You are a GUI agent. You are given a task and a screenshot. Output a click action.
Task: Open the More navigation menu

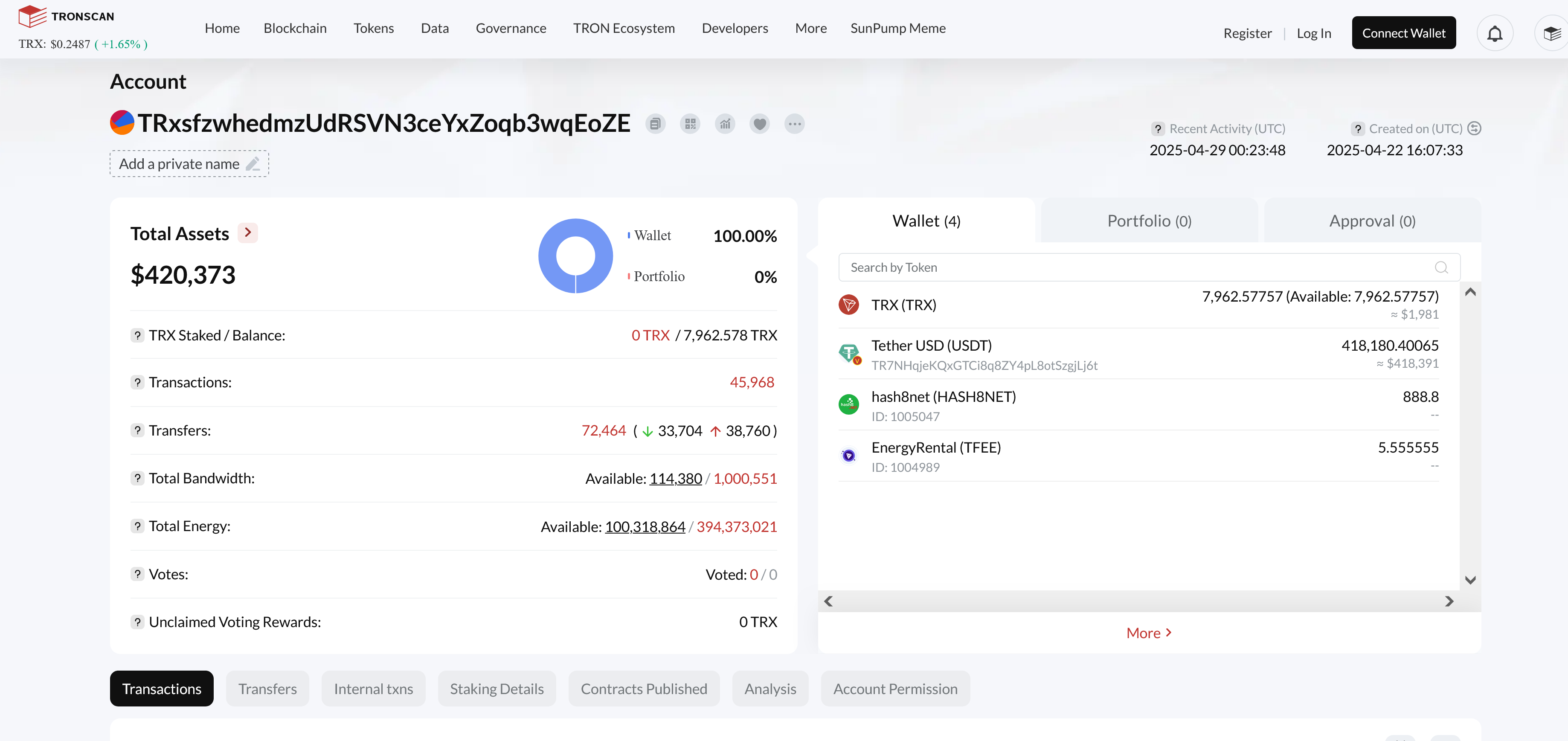(811, 28)
